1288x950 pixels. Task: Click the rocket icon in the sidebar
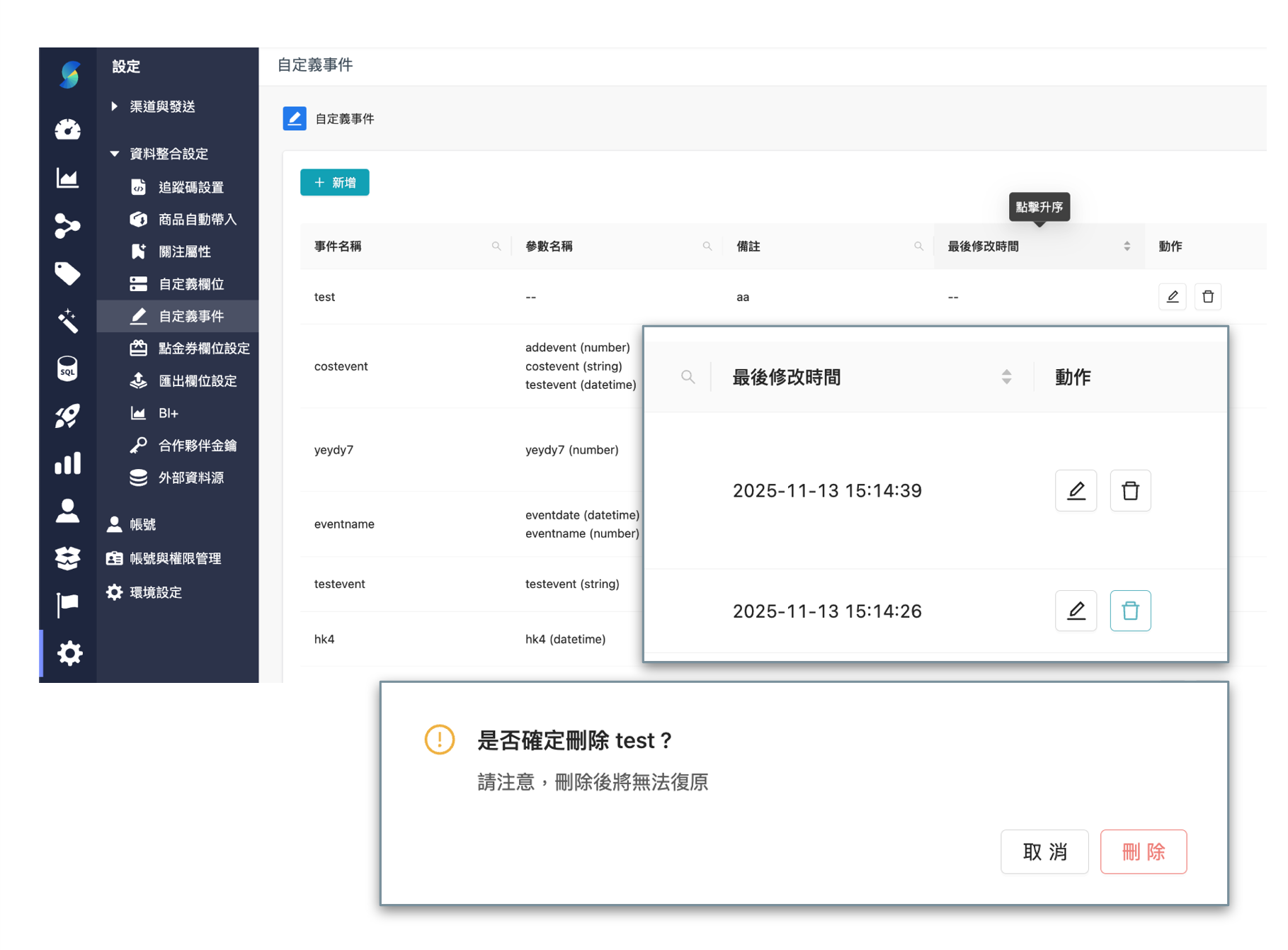(67, 416)
